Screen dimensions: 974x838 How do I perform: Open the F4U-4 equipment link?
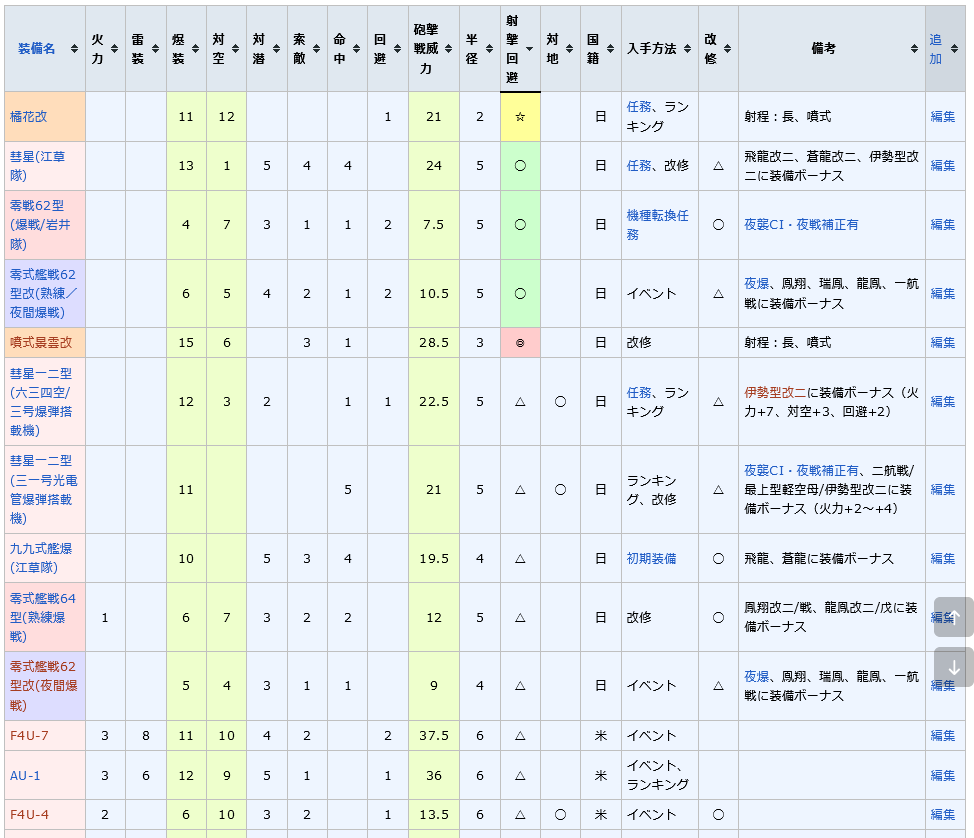coord(29,814)
